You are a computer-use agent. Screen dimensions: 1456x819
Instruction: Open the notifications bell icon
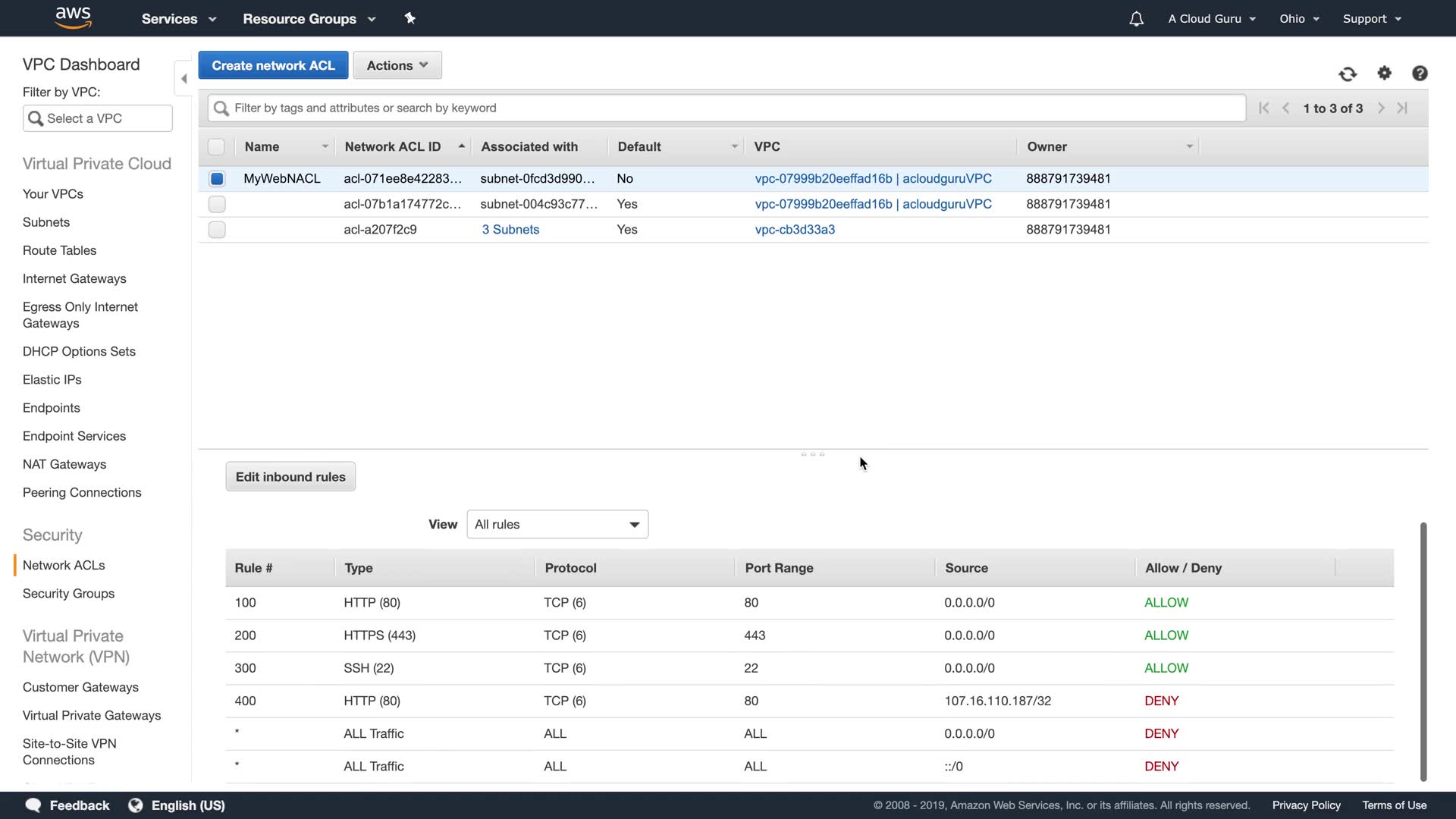pyautogui.click(x=1136, y=19)
